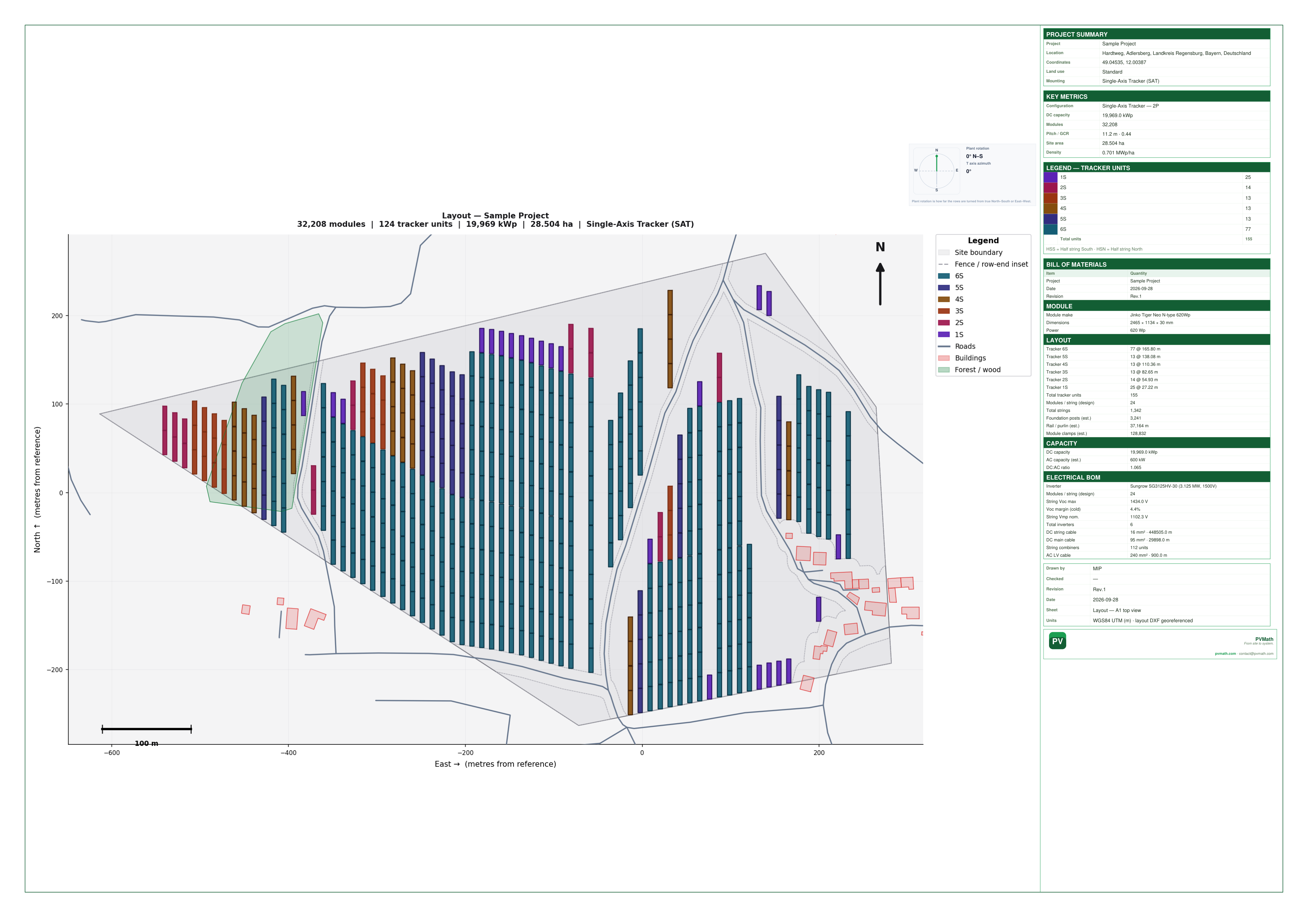Screen dimensions: 1308x924
Task: Click the 5S swatch in the Tracker Units table
Action: [x=1050, y=219]
